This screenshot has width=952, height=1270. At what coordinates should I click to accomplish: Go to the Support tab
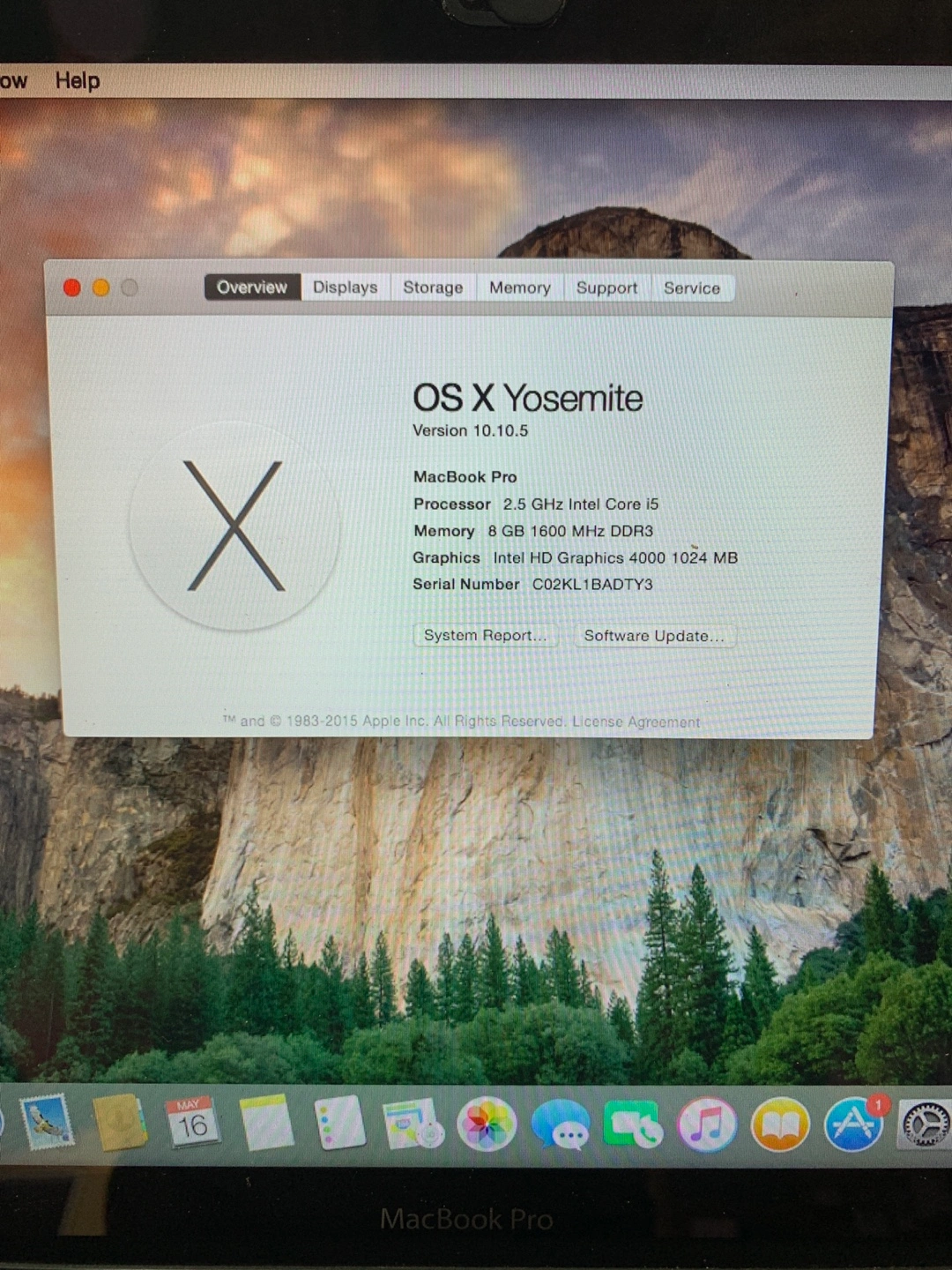[x=606, y=288]
